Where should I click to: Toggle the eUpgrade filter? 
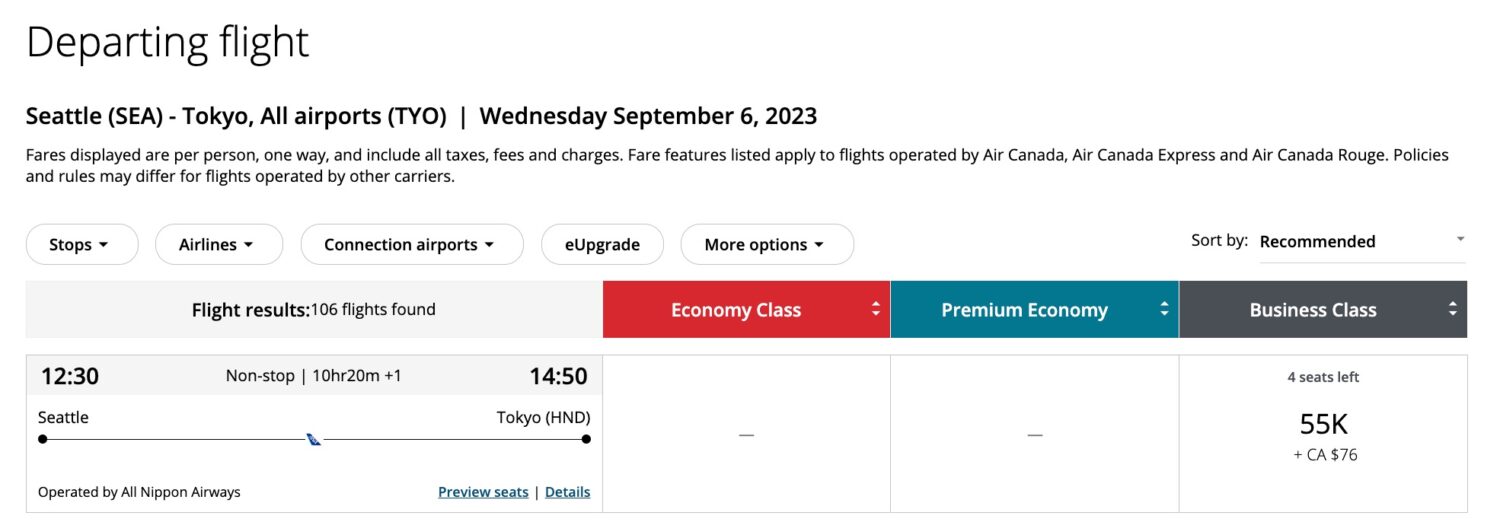point(602,245)
